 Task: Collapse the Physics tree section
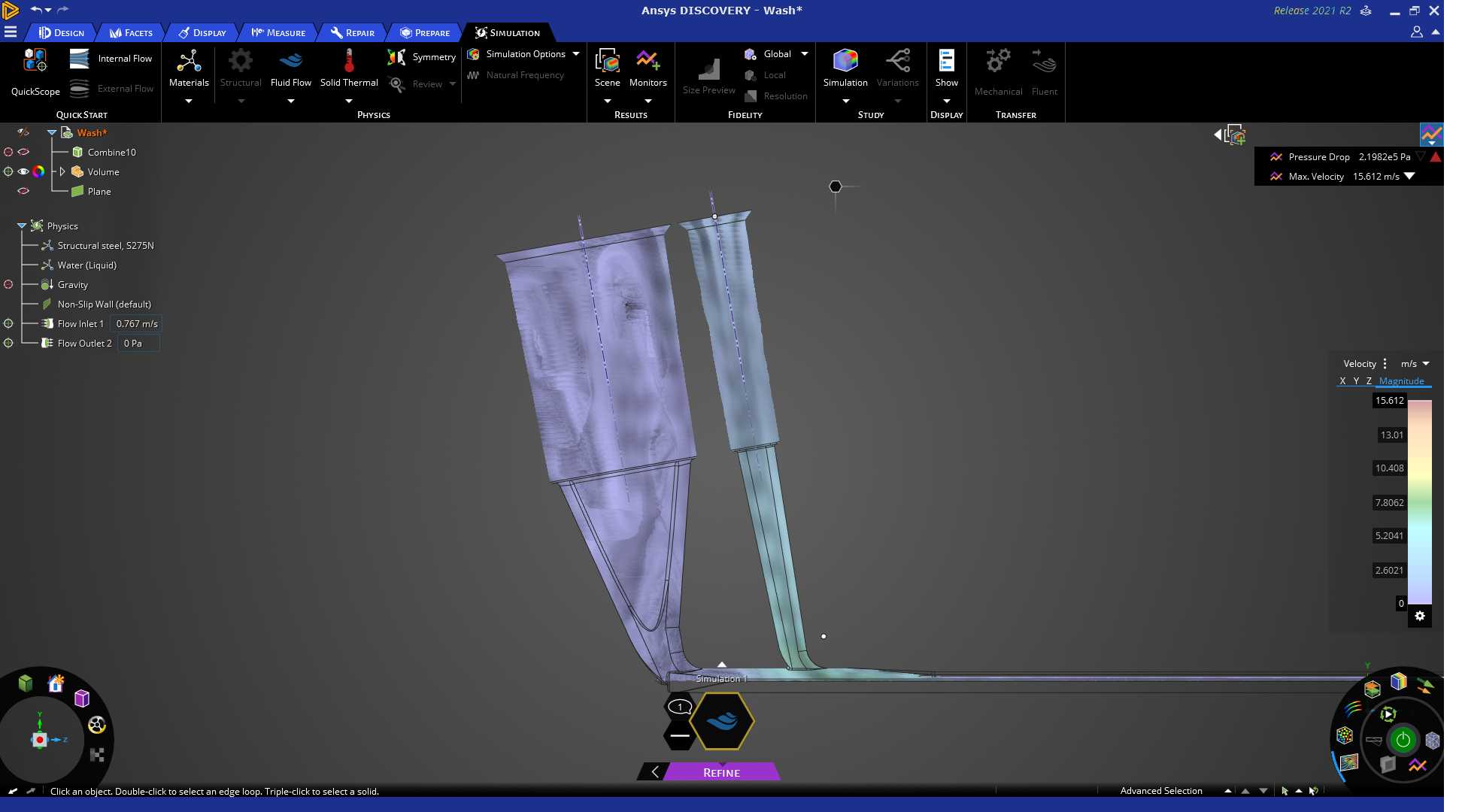click(22, 226)
